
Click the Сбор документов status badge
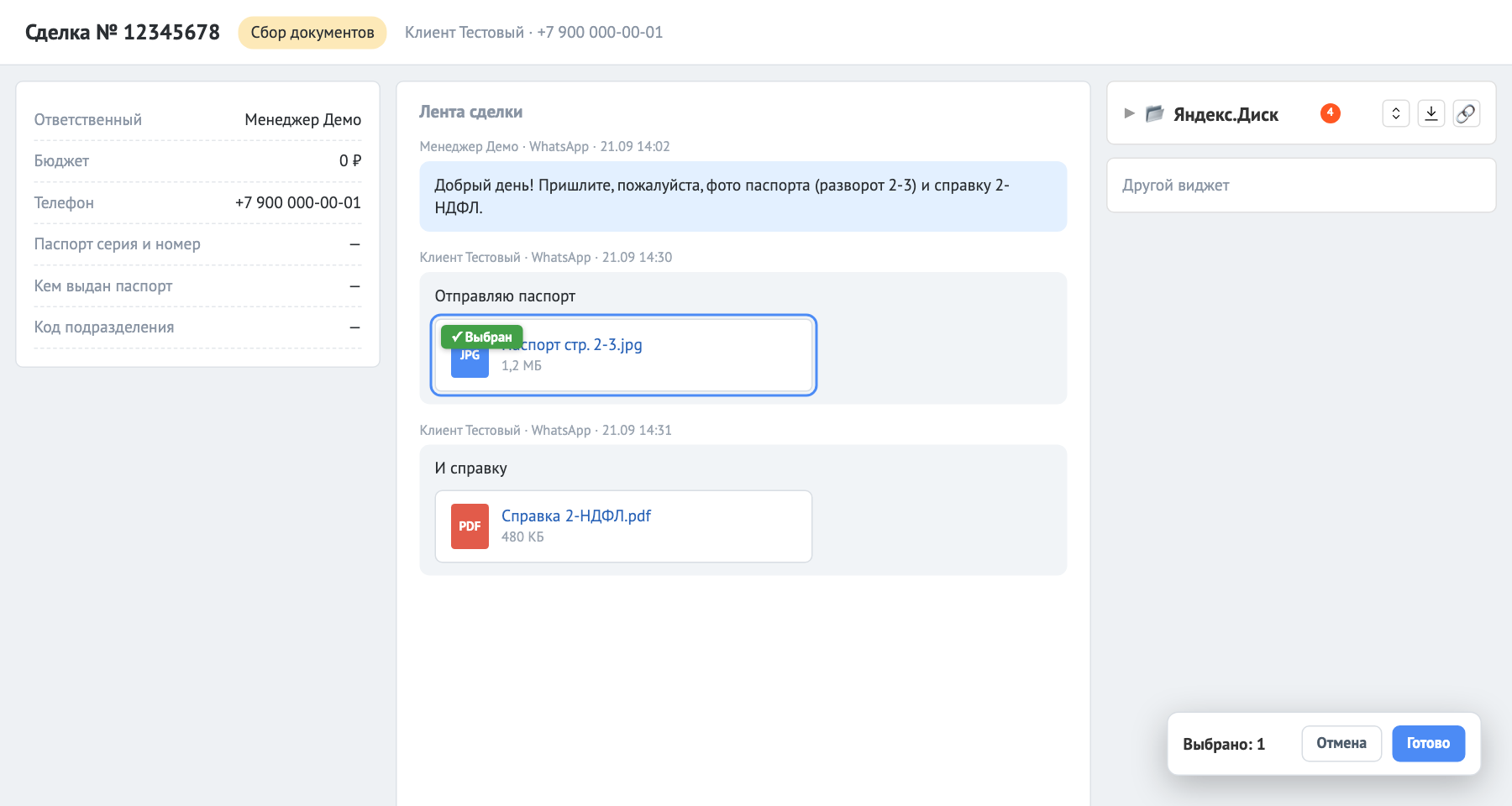(312, 33)
